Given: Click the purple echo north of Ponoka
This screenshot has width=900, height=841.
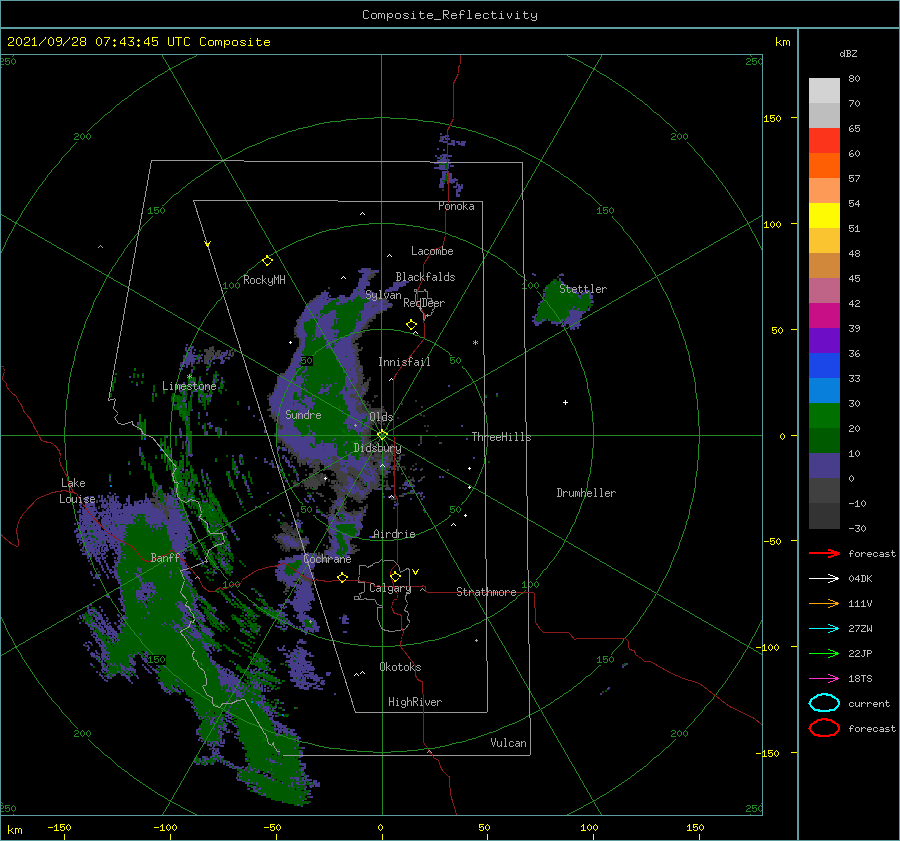Looking at the screenshot, I should tap(448, 164).
